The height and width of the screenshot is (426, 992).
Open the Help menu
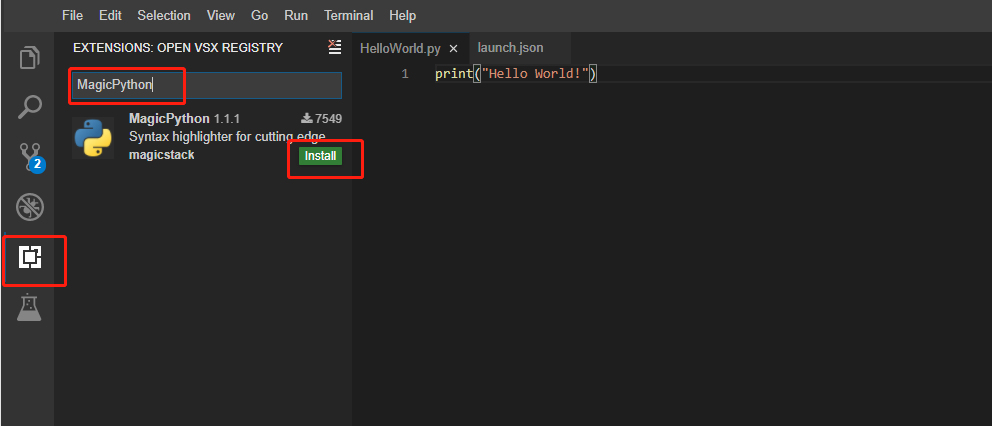(402, 15)
